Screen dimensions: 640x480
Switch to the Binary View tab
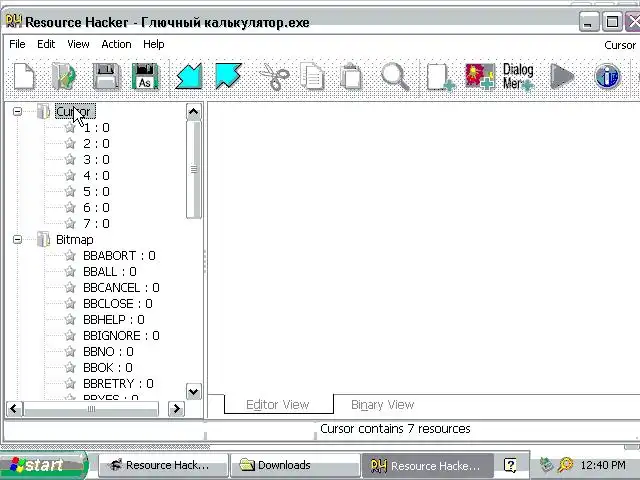click(x=382, y=404)
